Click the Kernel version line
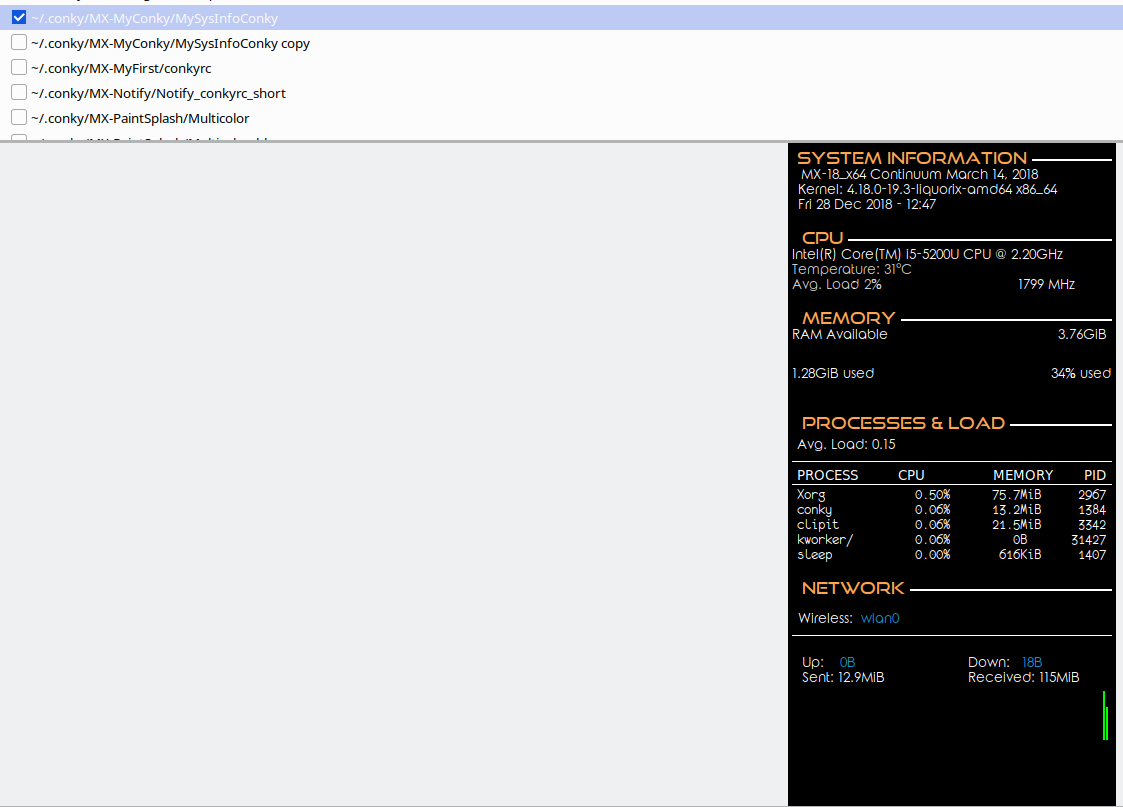 point(927,189)
